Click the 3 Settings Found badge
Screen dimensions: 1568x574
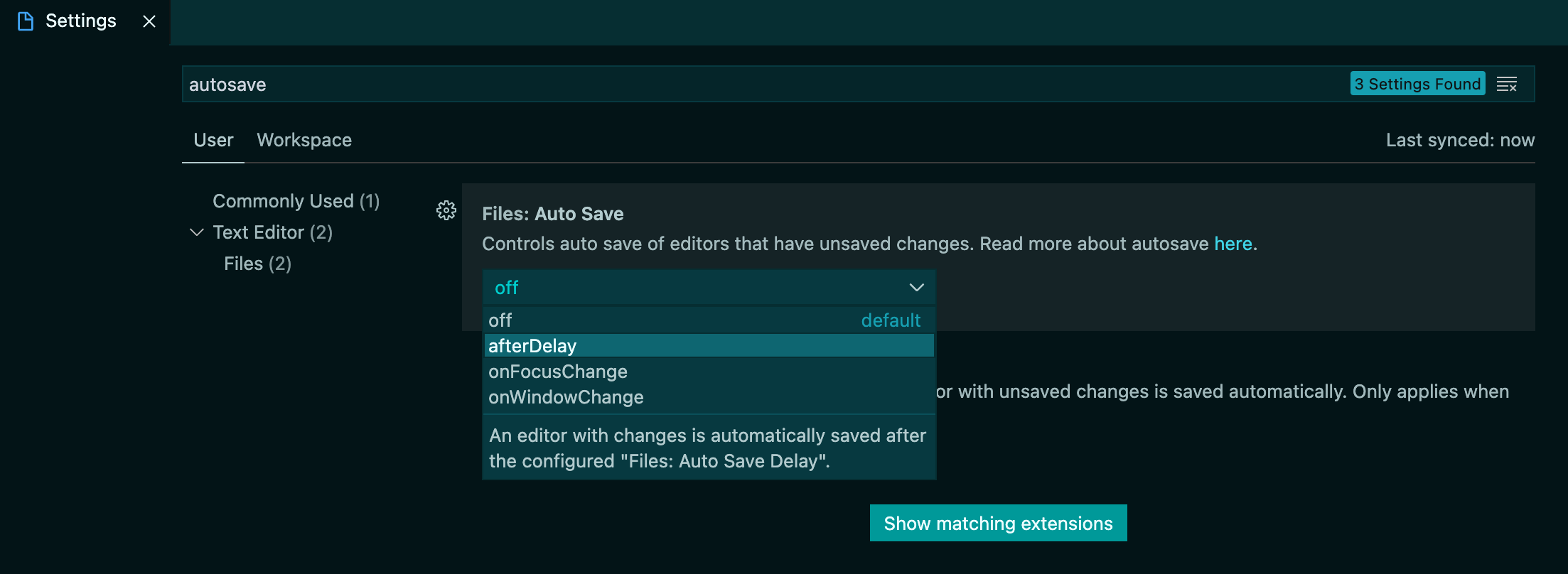pyautogui.click(x=1417, y=83)
